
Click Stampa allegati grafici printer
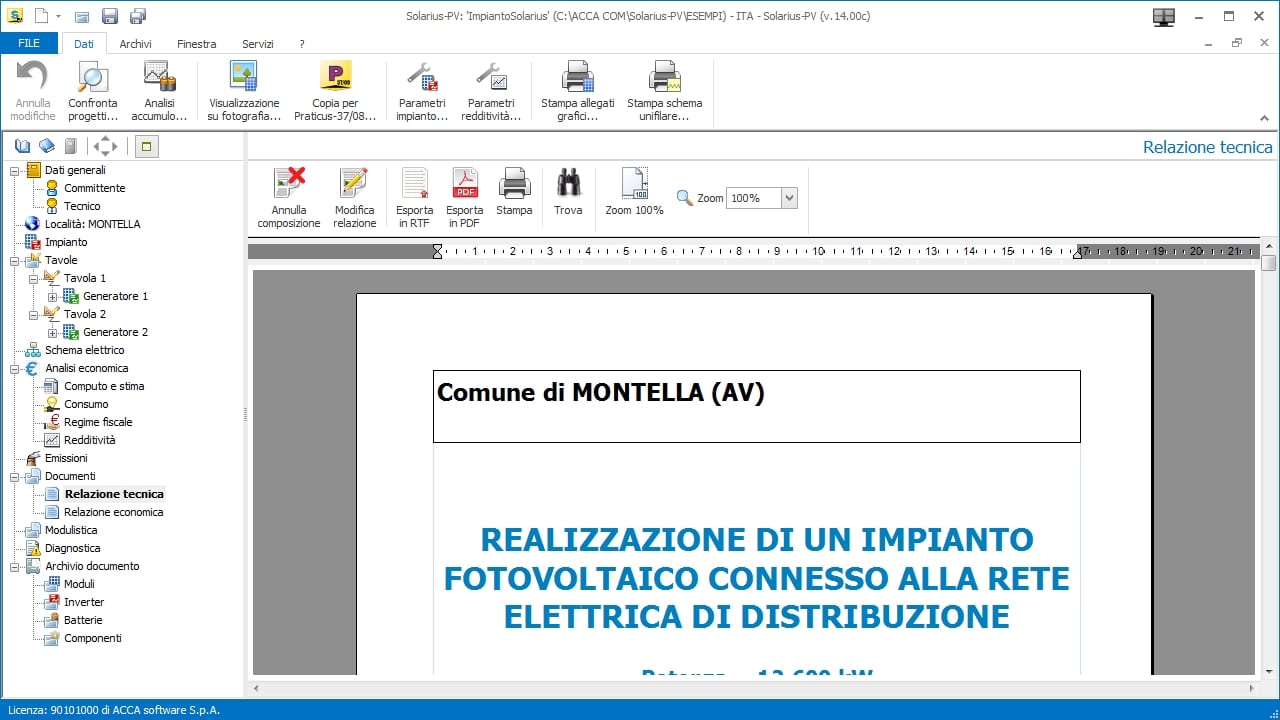[x=578, y=76]
